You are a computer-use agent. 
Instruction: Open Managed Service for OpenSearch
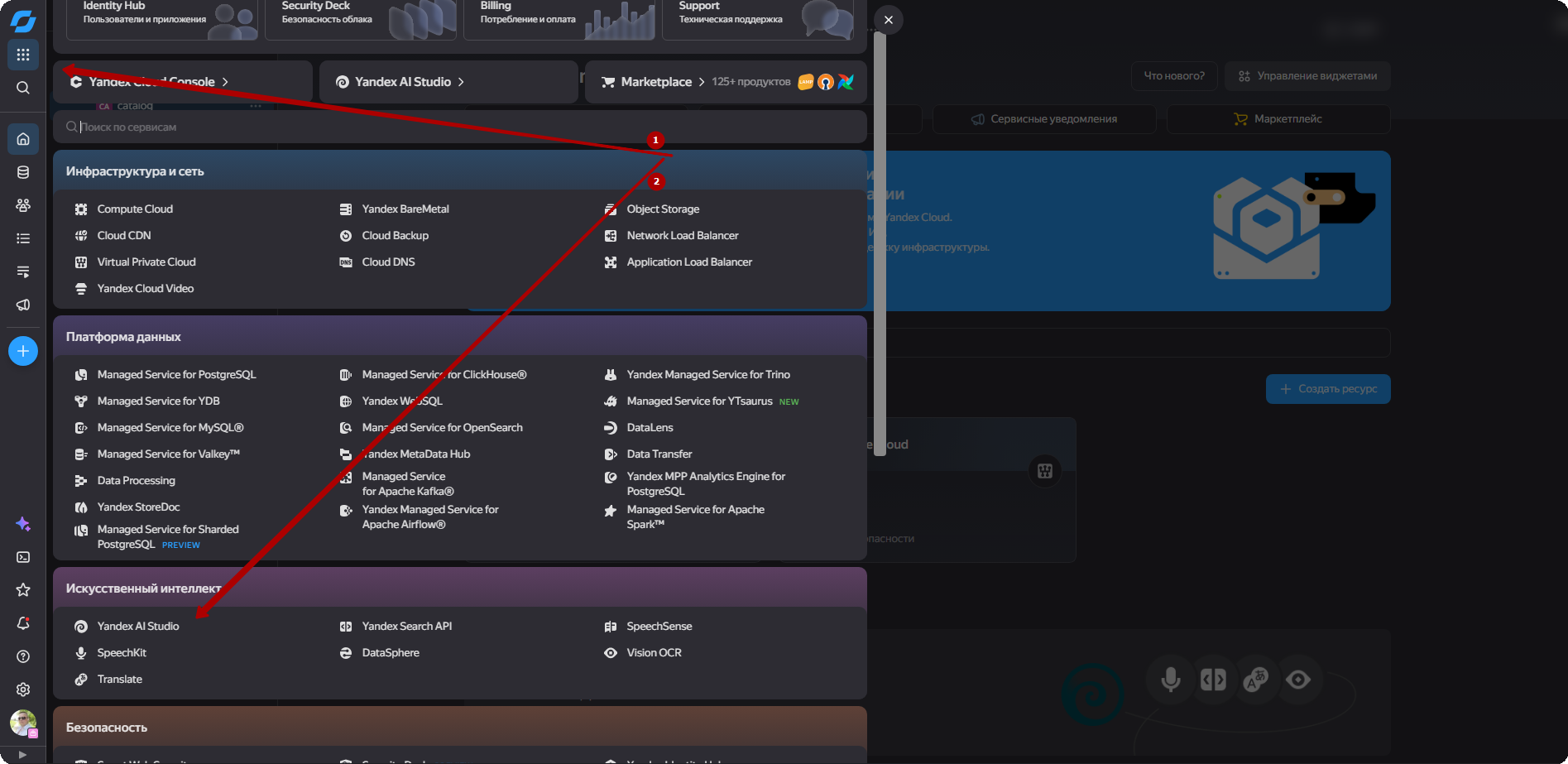[443, 428]
